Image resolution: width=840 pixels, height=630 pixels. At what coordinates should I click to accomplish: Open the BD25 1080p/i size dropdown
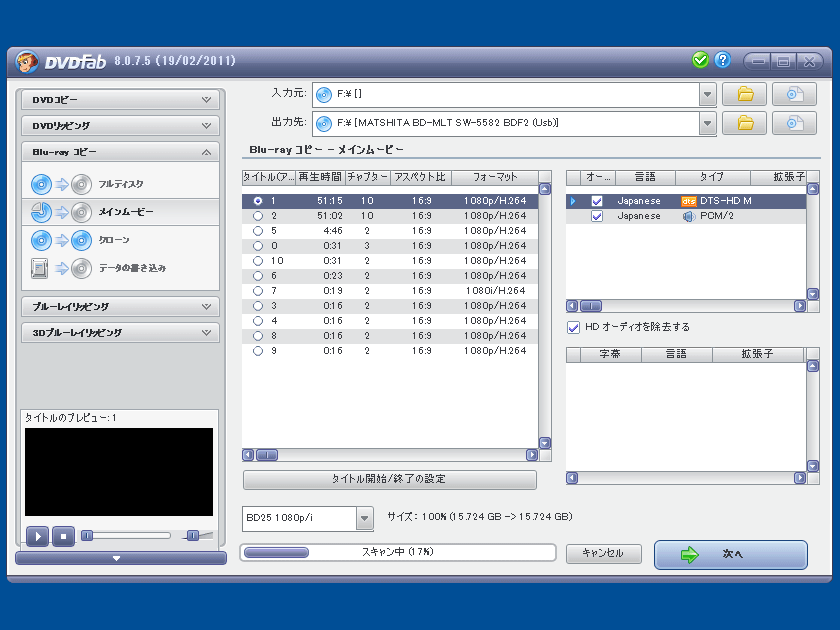coord(364,518)
